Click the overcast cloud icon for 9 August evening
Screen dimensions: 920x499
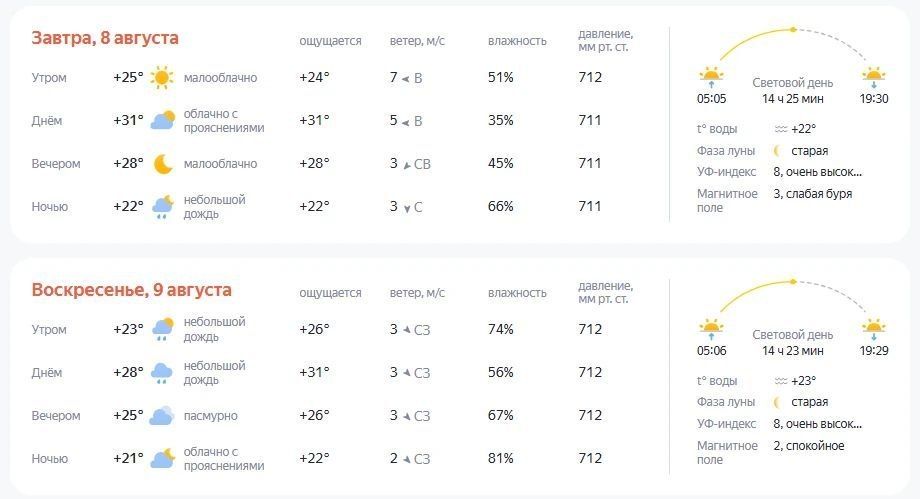click(x=162, y=416)
